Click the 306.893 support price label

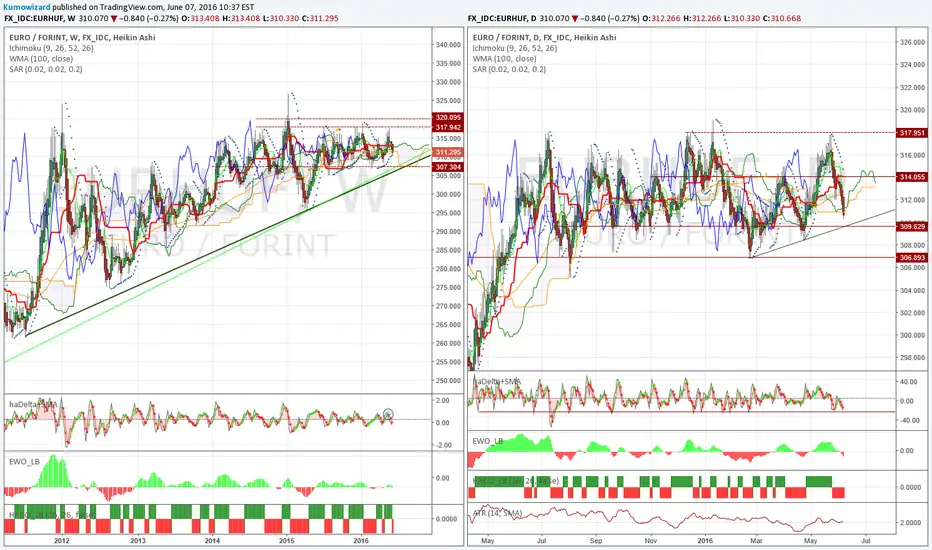tap(912, 257)
